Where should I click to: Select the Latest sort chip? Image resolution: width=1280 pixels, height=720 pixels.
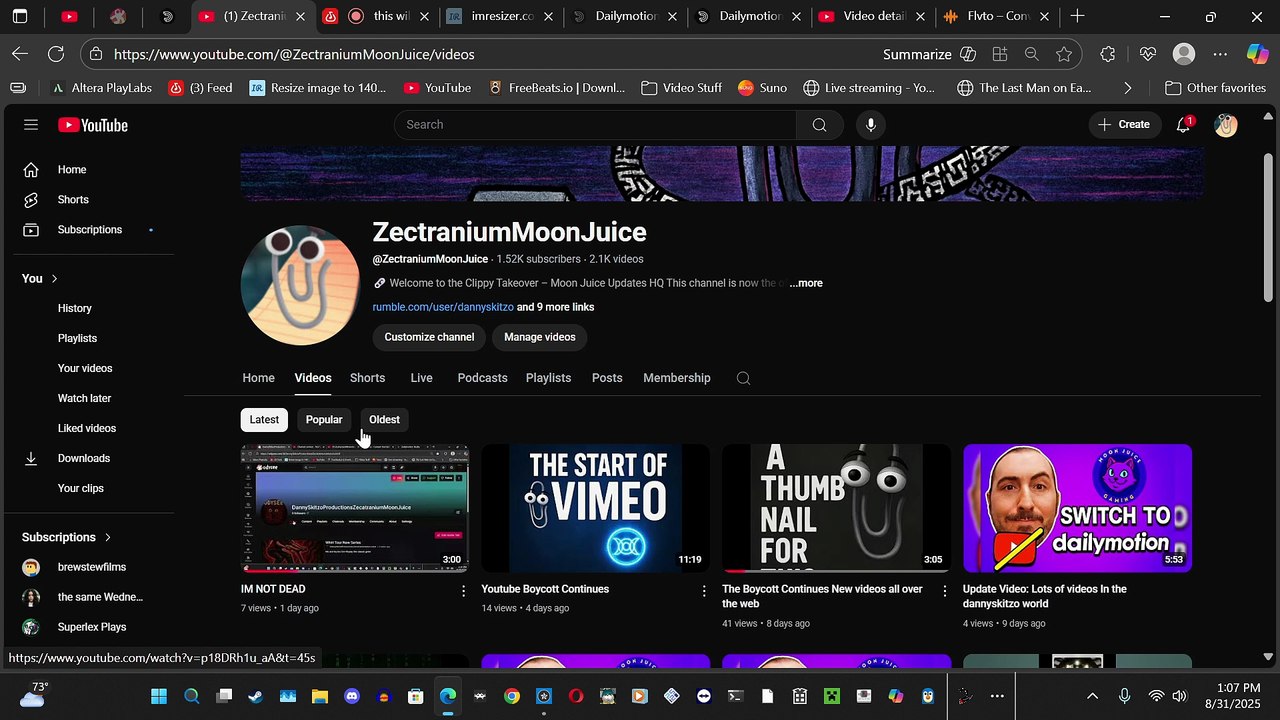[x=264, y=420]
